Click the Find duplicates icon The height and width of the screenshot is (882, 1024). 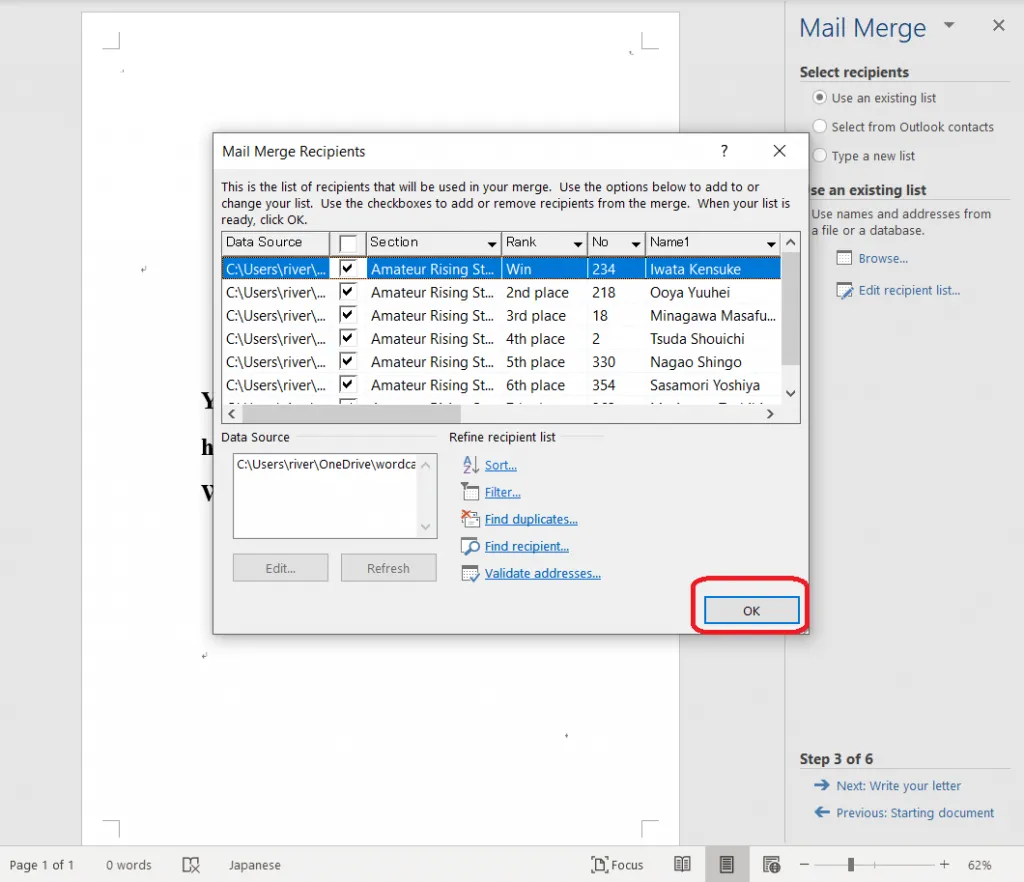point(470,519)
